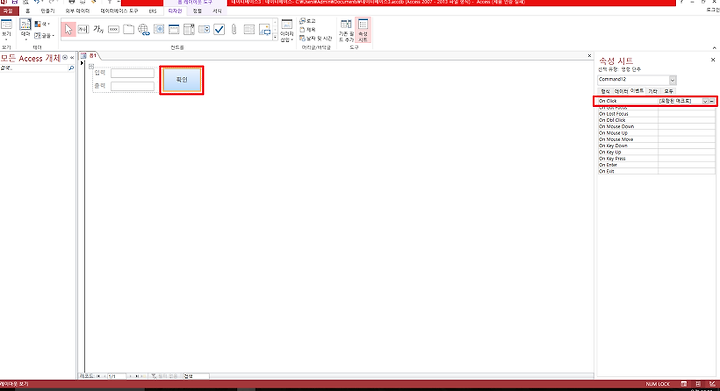Open the 형식 tab in property sheet
The image size is (720, 391).
coord(605,91)
